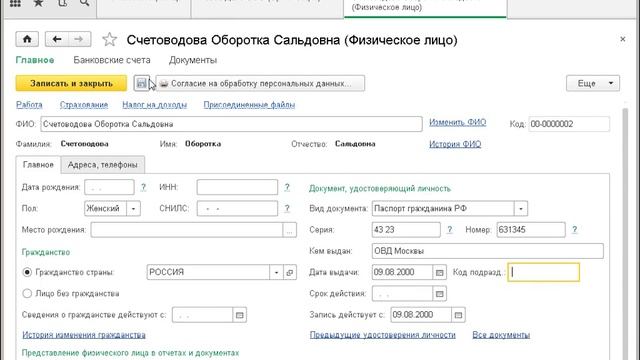Image resolution: width=640 pixels, height=360 pixels.
Task: Click the ИНН input field
Action: pyautogui.click(x=237, y=187)
